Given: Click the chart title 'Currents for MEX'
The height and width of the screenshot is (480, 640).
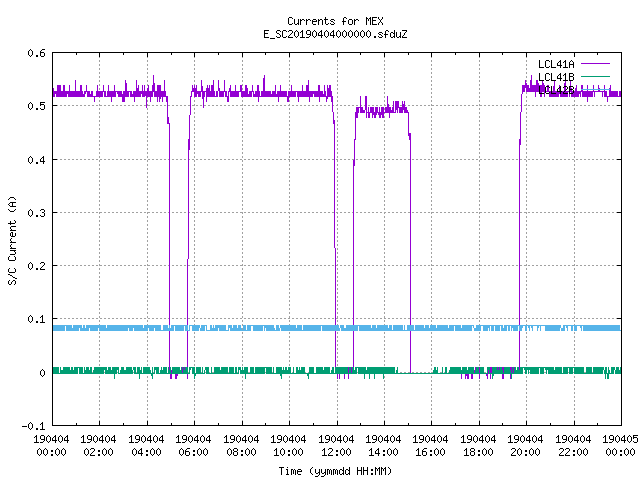Looking at the screenshot, I should pos(335,21).
